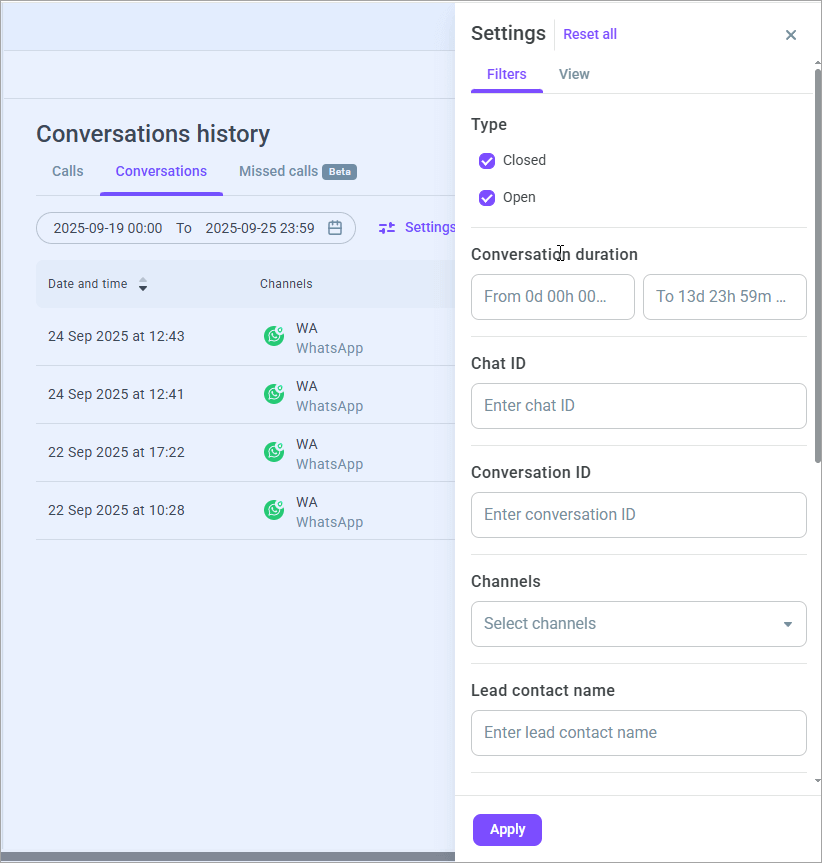822x863 pixels.
Task: Click the Reset all link
Action: click(590, 34)
